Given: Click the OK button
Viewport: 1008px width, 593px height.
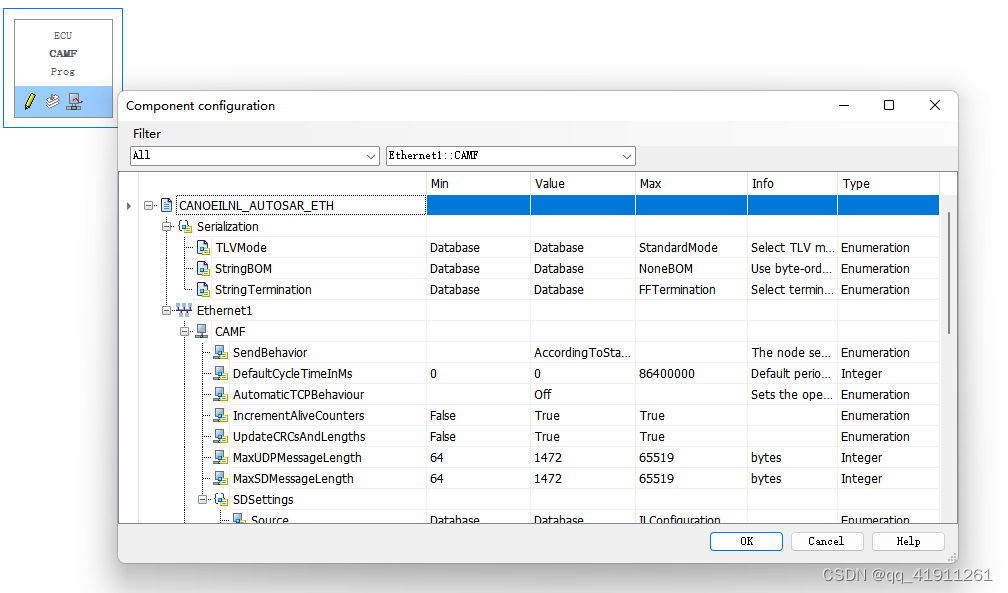Looking at the screenshot, I should coord(746,542).
